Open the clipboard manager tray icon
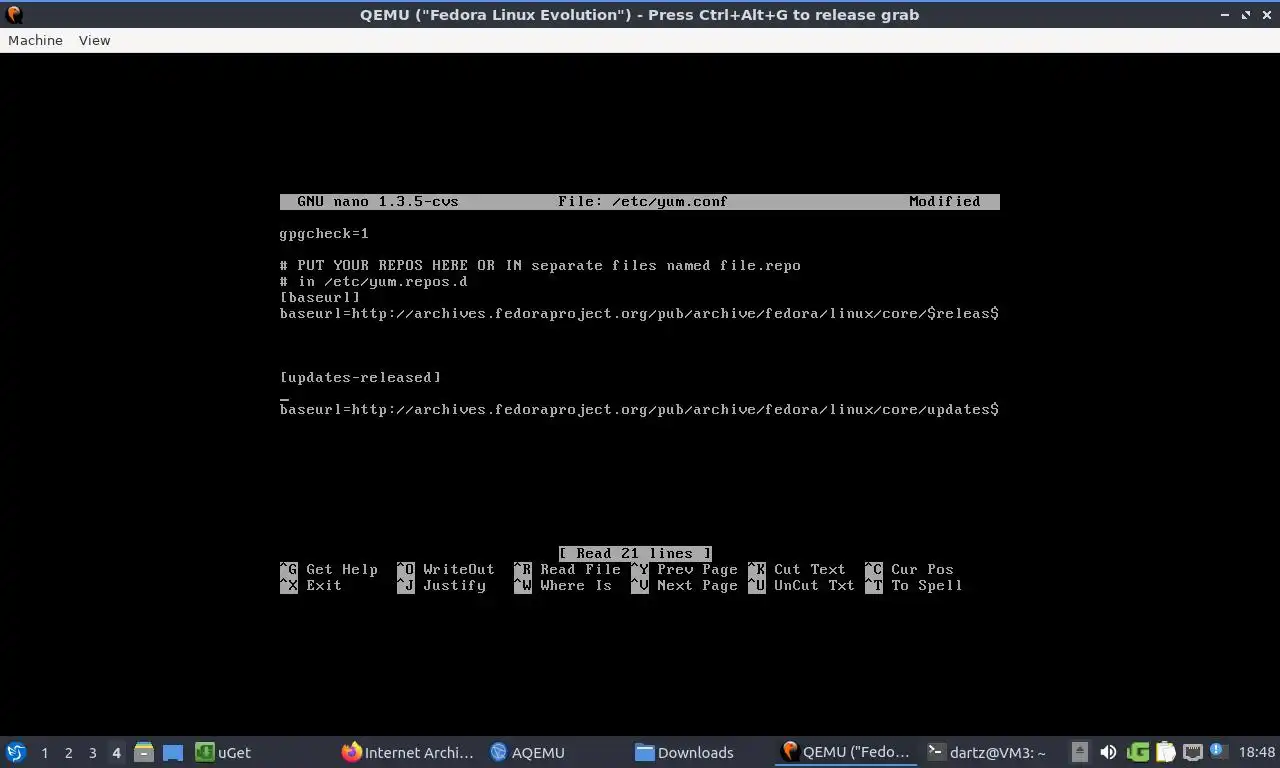 [x=1166, y=752]
